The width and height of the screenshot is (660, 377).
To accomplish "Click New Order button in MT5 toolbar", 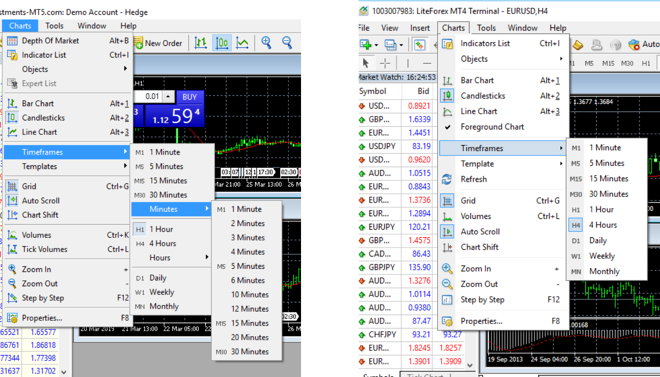I will (x=159, y=43).
